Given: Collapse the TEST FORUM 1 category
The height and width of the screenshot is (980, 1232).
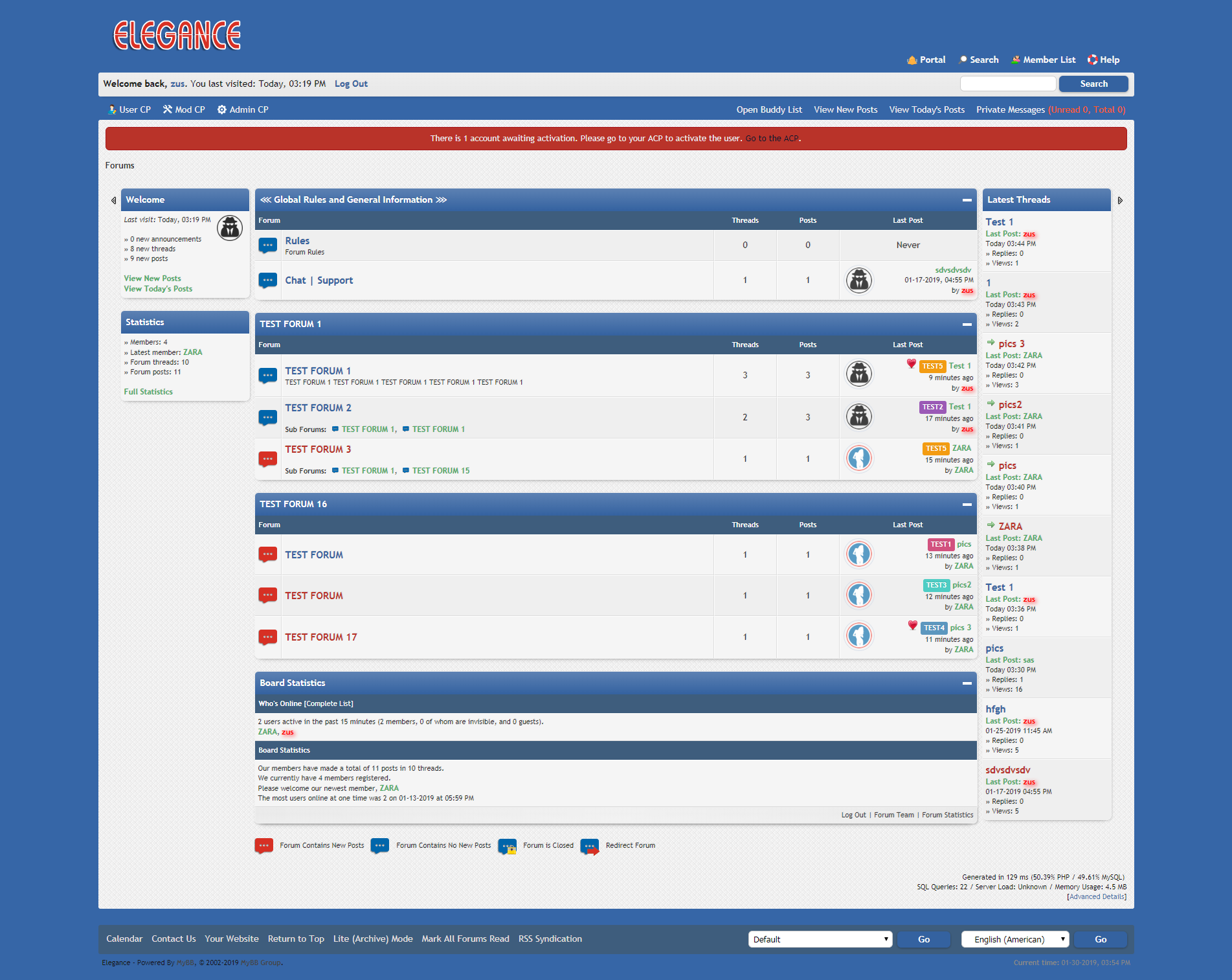Looking at the screenshot, I should point(967,324).
